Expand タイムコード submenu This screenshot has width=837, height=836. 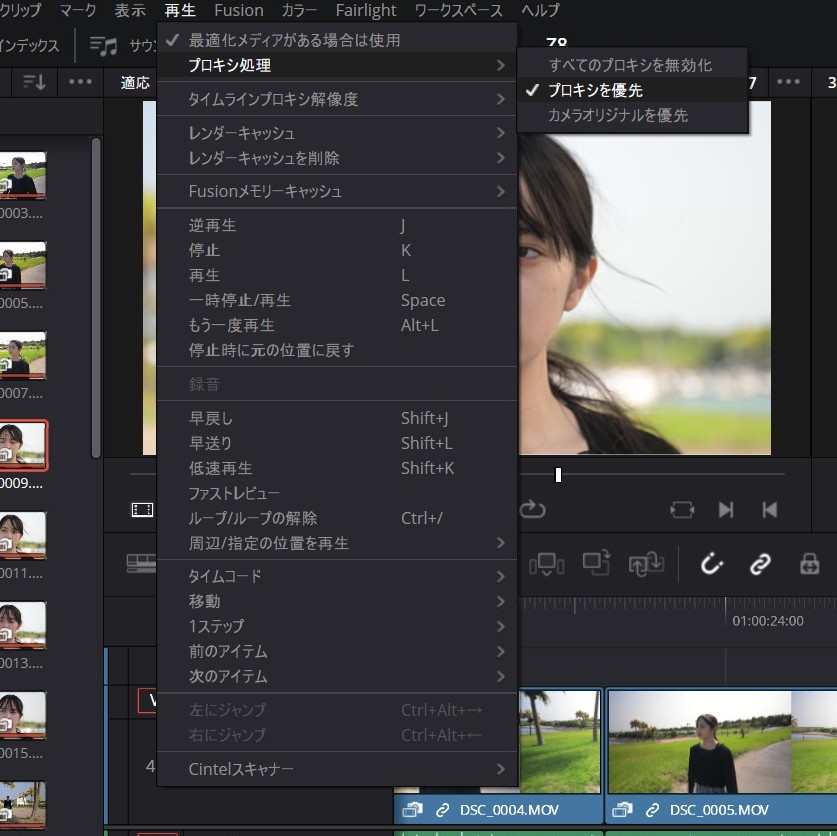click(x=337, y=576)
